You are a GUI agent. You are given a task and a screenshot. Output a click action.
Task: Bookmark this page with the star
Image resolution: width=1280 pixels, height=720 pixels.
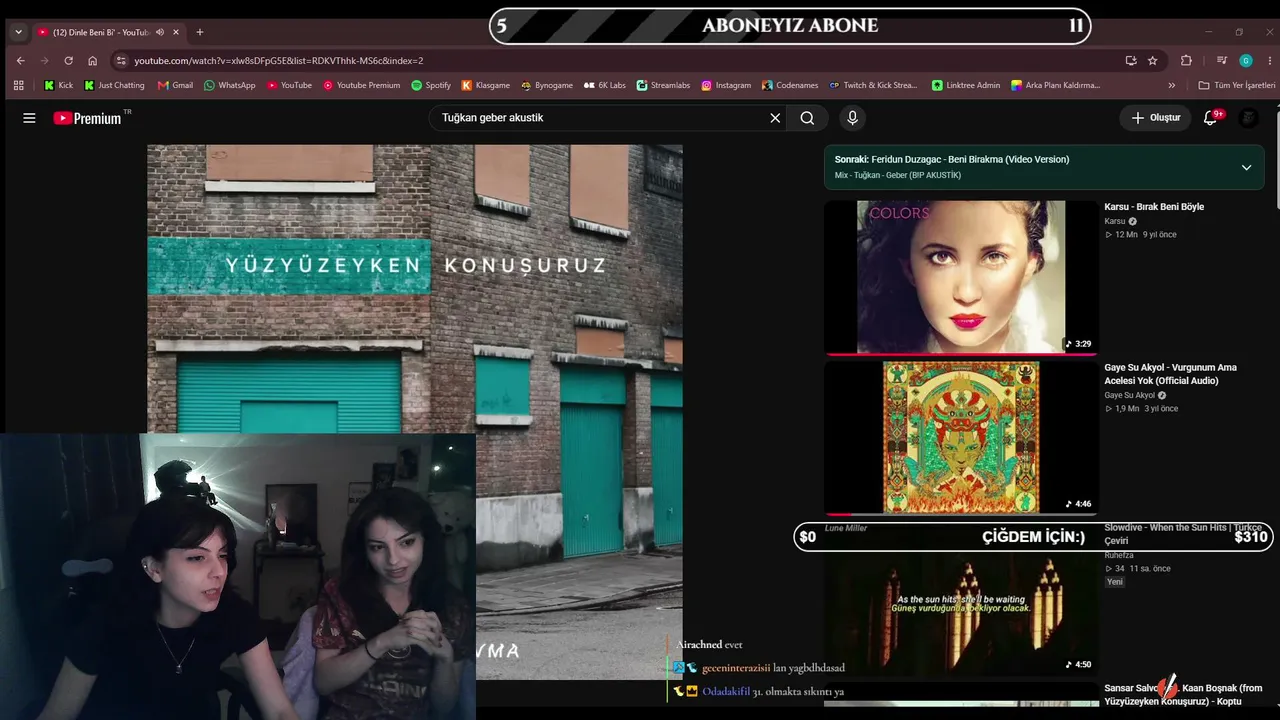pos(1152,60)
